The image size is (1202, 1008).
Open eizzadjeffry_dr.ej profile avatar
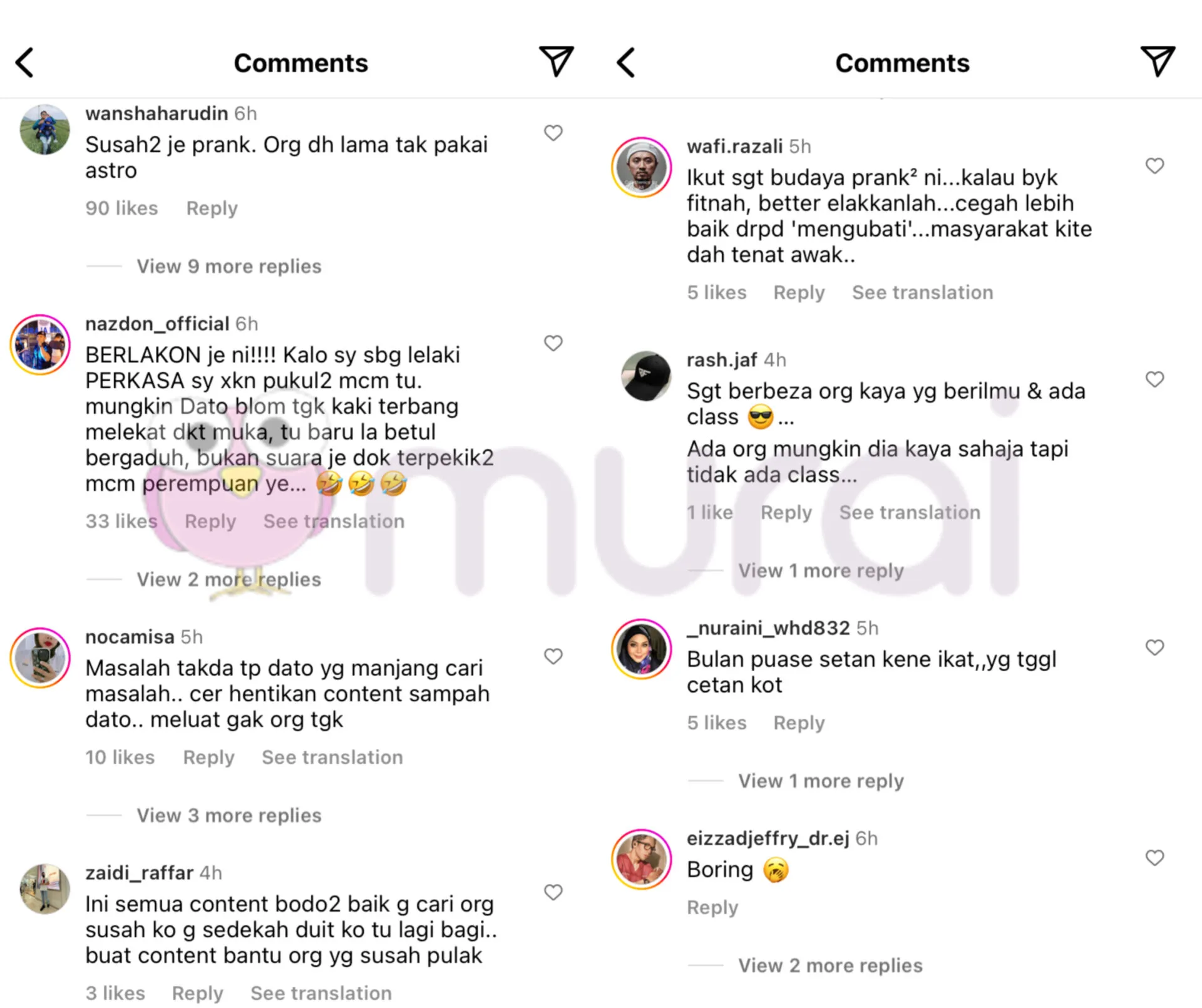coord(641,859)
